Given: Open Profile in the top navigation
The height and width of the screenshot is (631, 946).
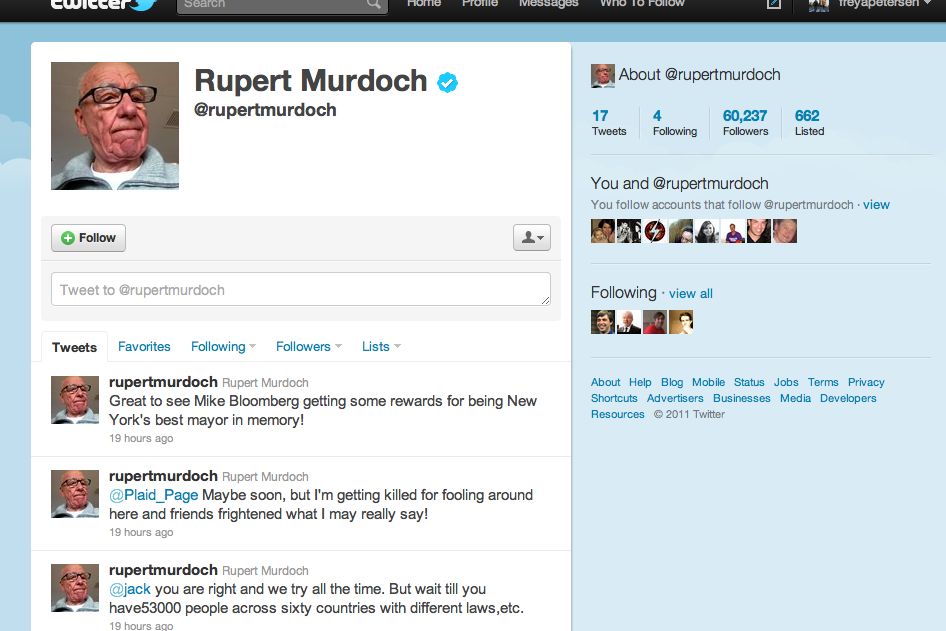Looking at the screenshot, I should coord(480,4).
